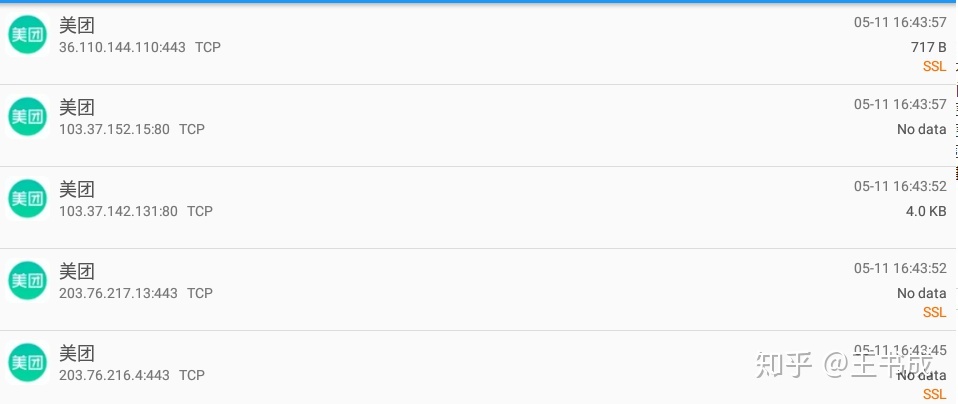Tap Meituan icon beside 203.76.217.13:443
This screenshot has height=404, width=958.
pos(27,281)
